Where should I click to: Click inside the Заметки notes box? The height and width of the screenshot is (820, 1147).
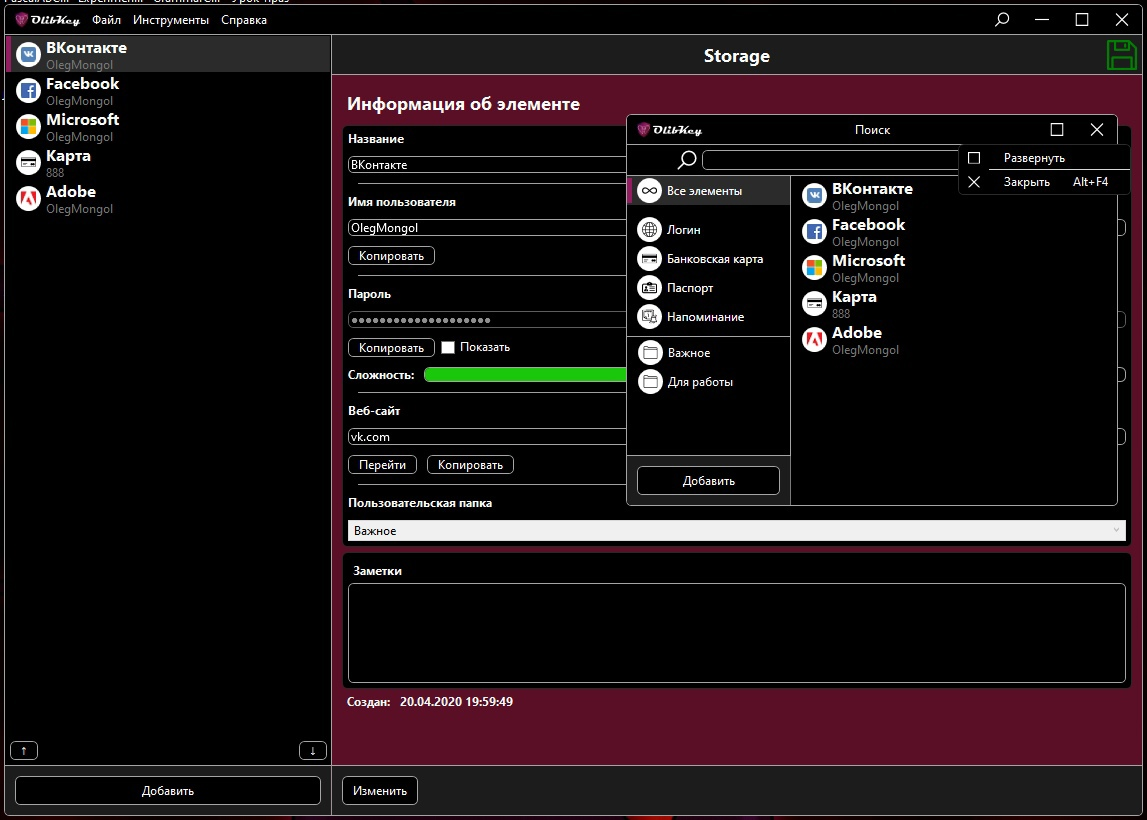[x=737, y=633]
